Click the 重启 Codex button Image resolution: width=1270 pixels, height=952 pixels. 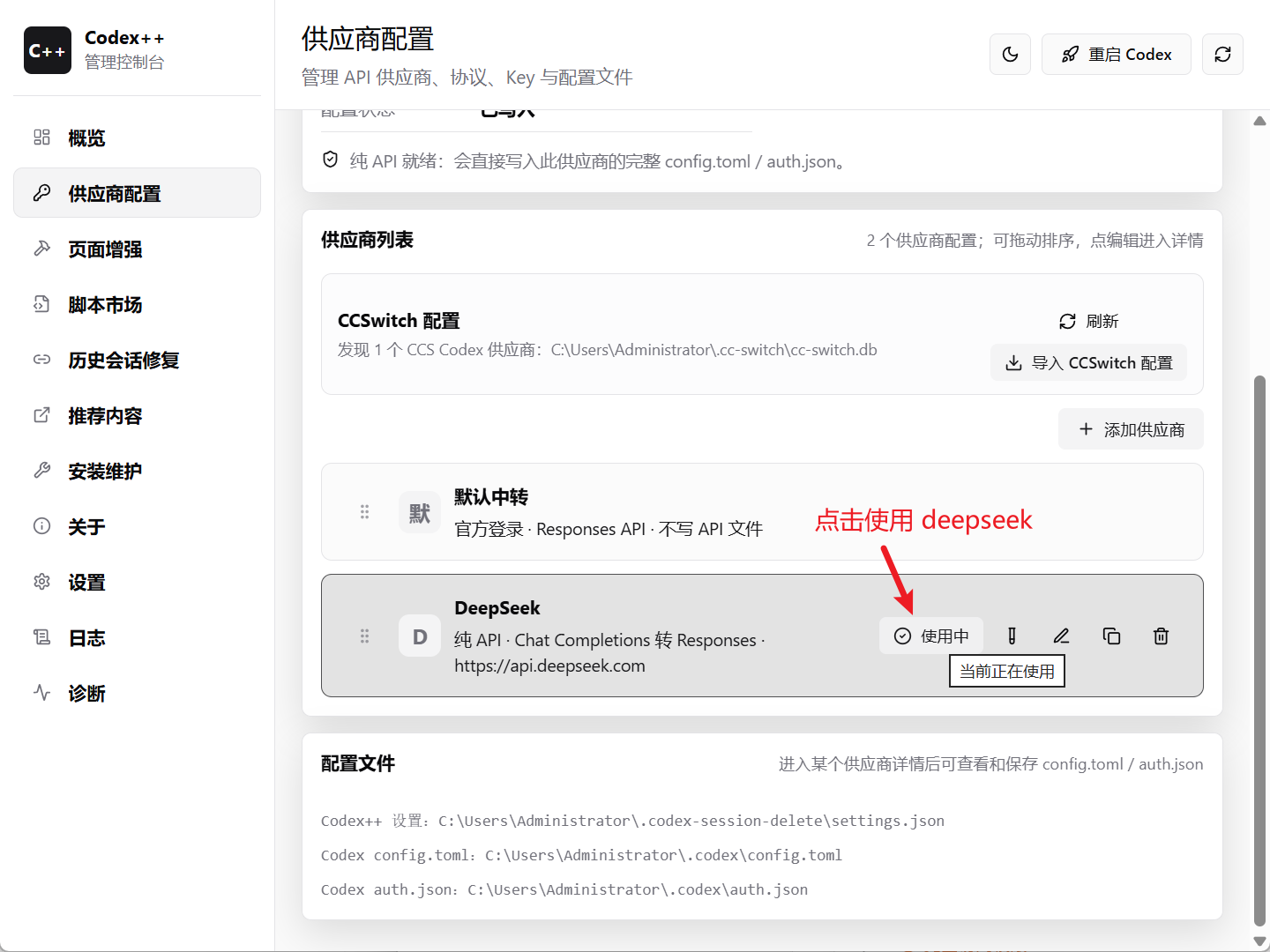pyautogui.click(x=1117, y=55)
